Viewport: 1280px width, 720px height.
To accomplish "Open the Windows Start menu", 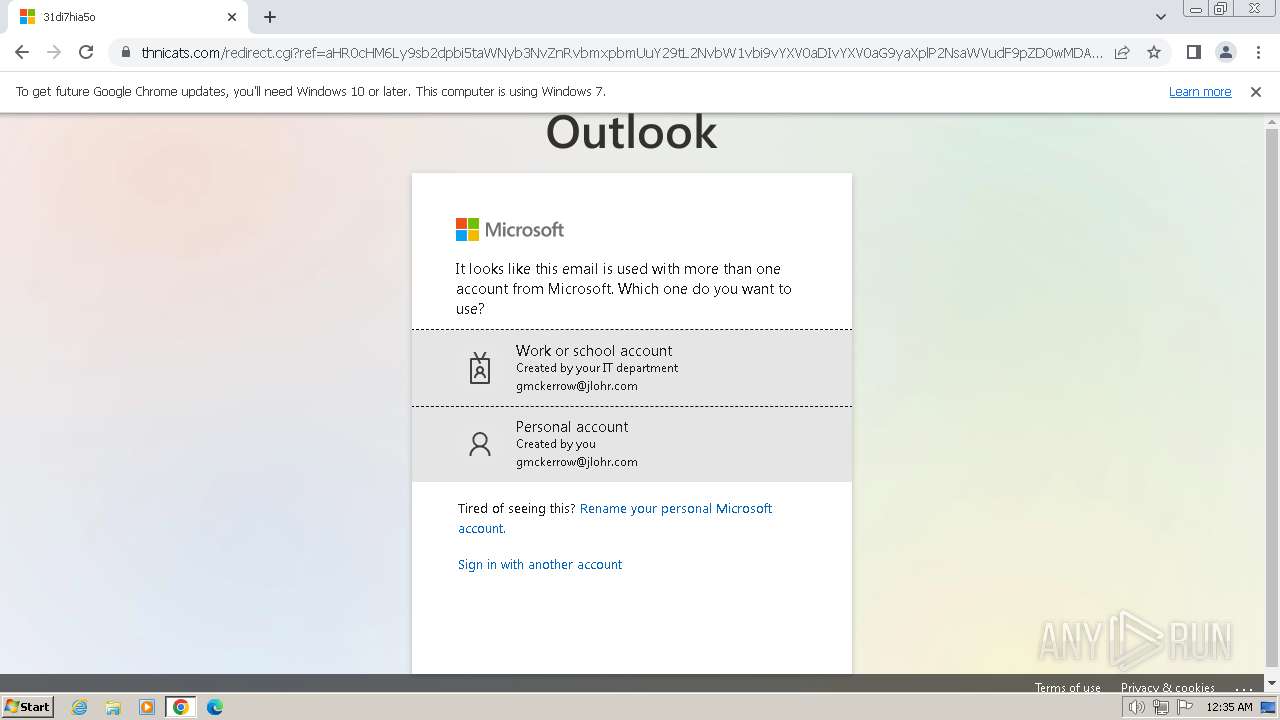I will (x=28, y=707).
